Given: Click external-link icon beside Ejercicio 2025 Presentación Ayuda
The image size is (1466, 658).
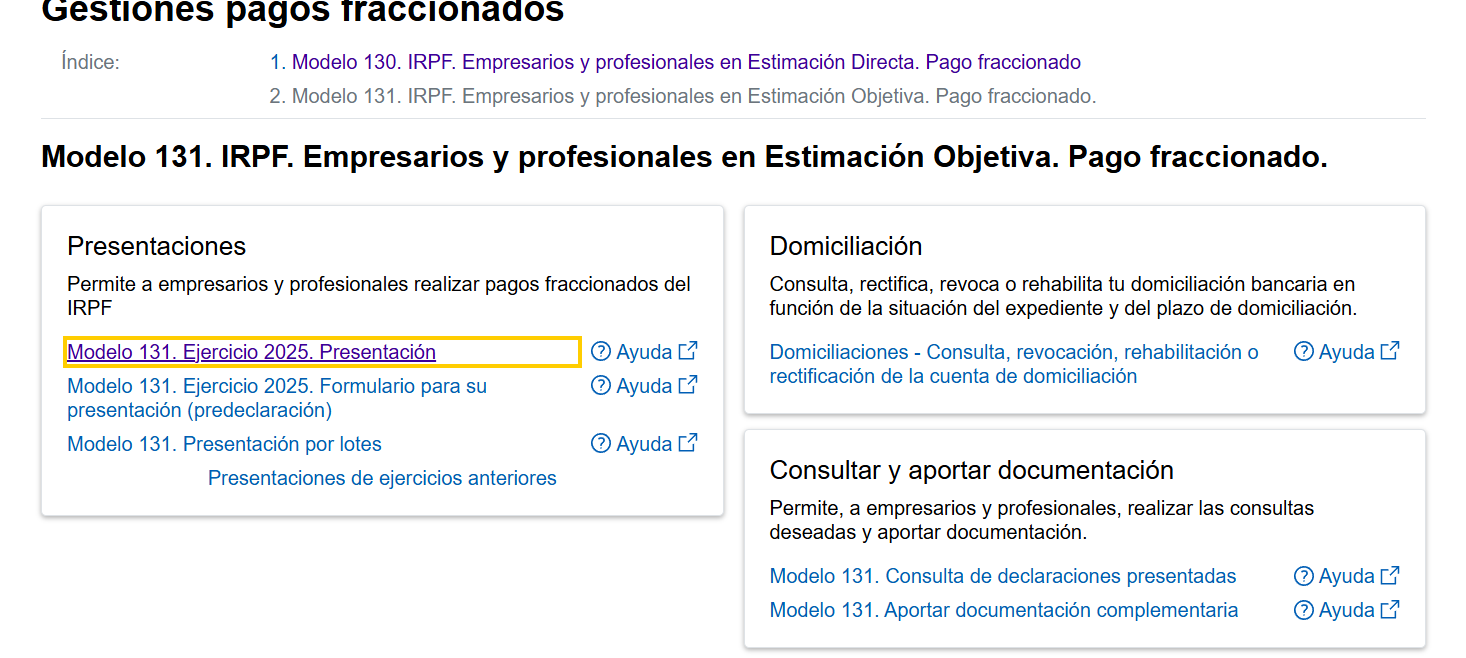Looking at the screenshot, I should tap(688, 351).
